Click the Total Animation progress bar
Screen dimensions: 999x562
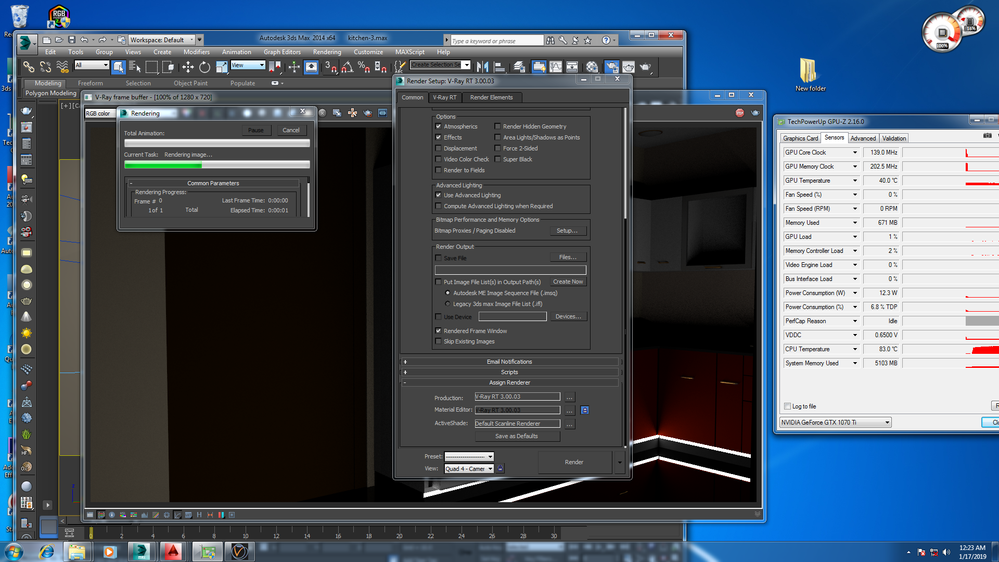[217, 143]
